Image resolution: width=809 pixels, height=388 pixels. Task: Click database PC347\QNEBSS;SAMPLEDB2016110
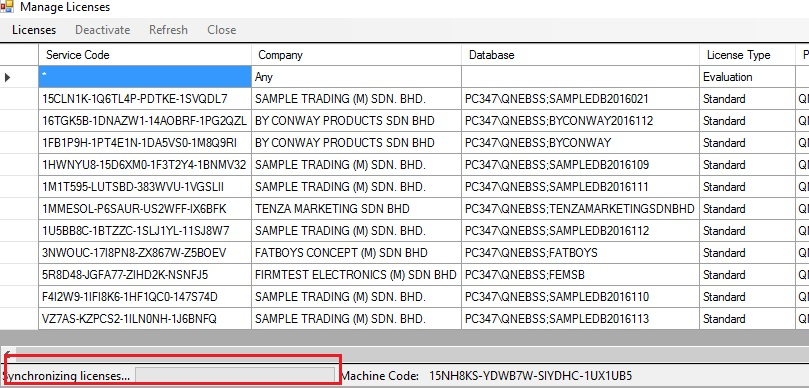[580, 297]
